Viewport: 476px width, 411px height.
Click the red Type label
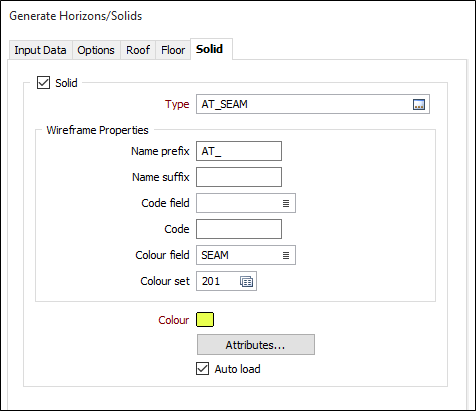pos(177,104)
